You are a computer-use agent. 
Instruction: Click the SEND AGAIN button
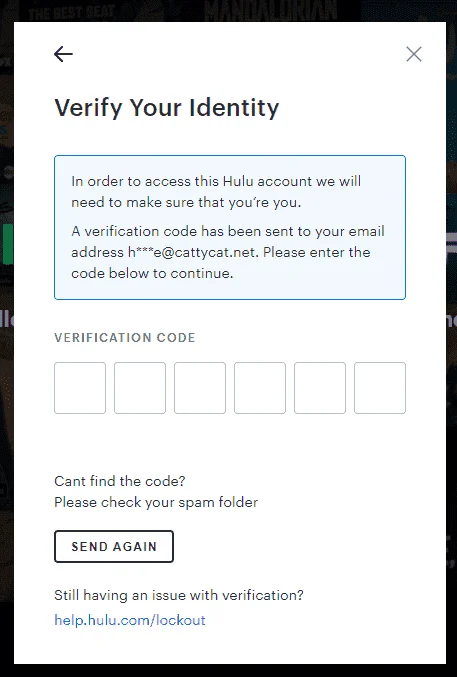click(x=114, y=546)
